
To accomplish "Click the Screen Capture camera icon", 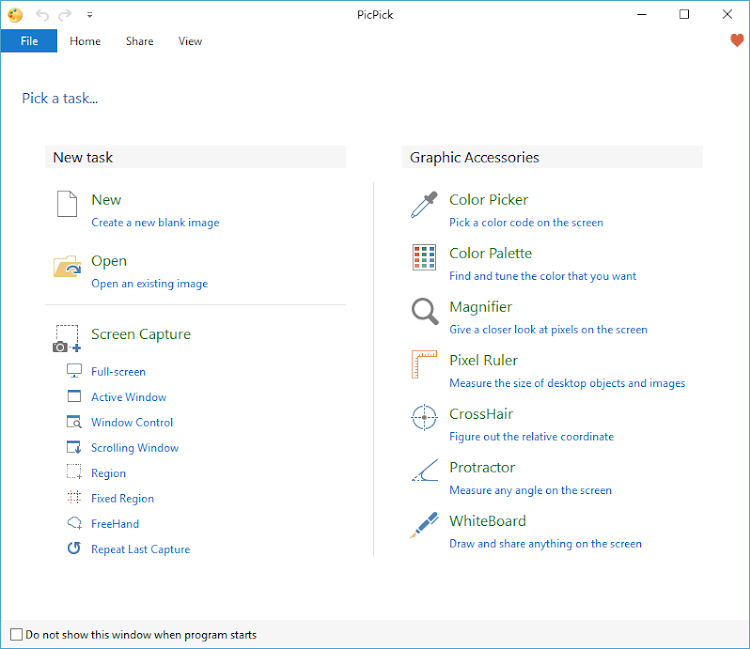I will coord(66,339).
